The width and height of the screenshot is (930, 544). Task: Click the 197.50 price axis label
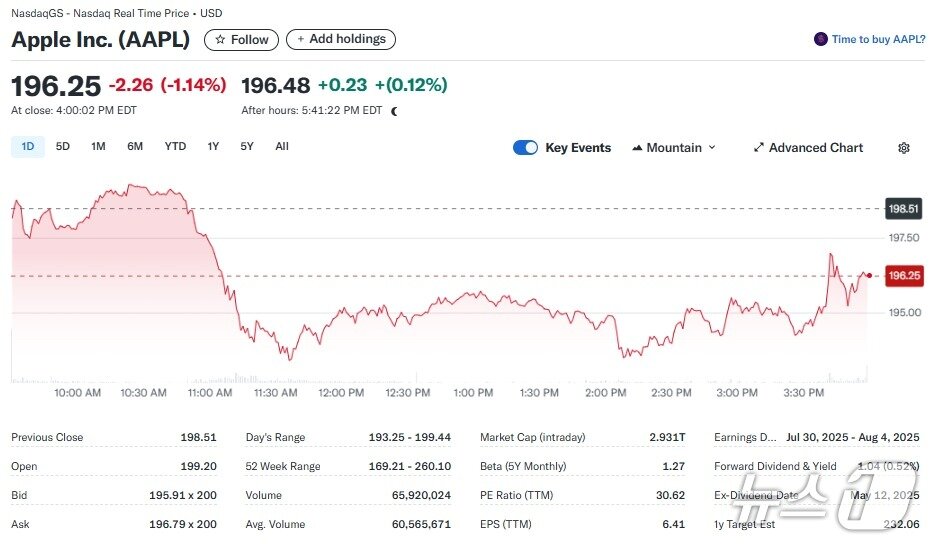[904, 238]
